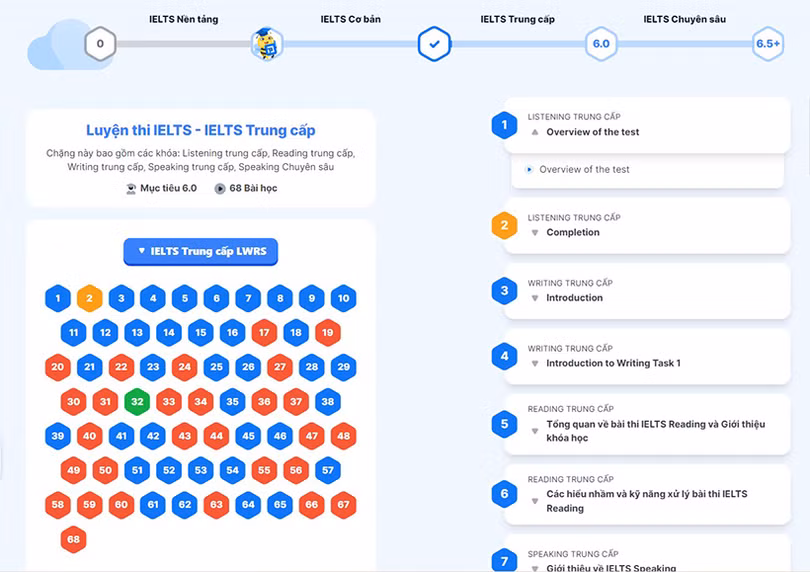Image resolution: width=810 pixels, height=572 pixels.
Task: Select lesson hexagon 44
Action: pos(216,436)
